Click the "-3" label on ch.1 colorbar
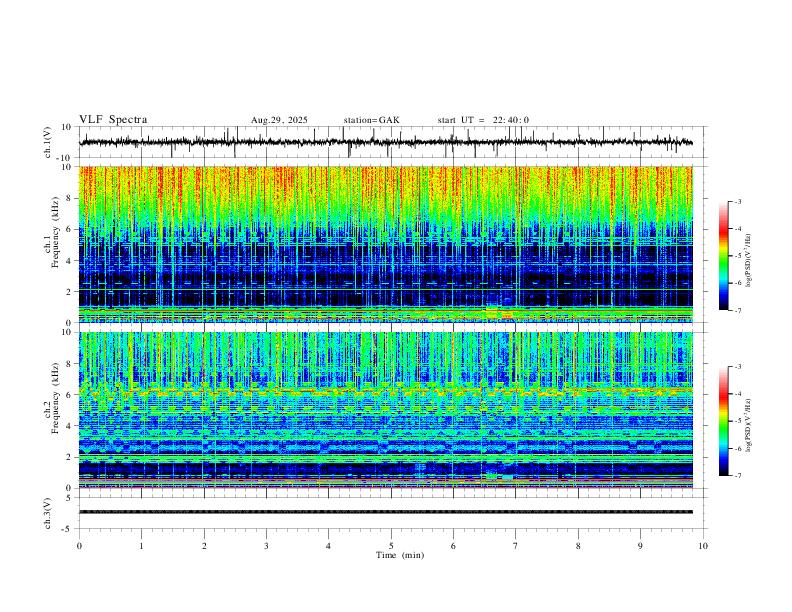This screenshot has height=612, width=792. [738, 201]
